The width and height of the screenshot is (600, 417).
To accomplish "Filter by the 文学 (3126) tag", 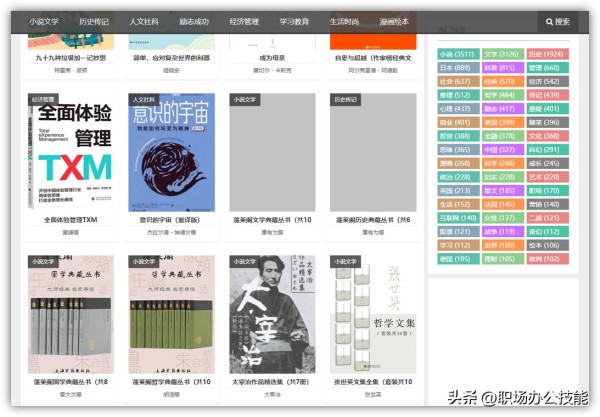I will click(x=501, y=54).
